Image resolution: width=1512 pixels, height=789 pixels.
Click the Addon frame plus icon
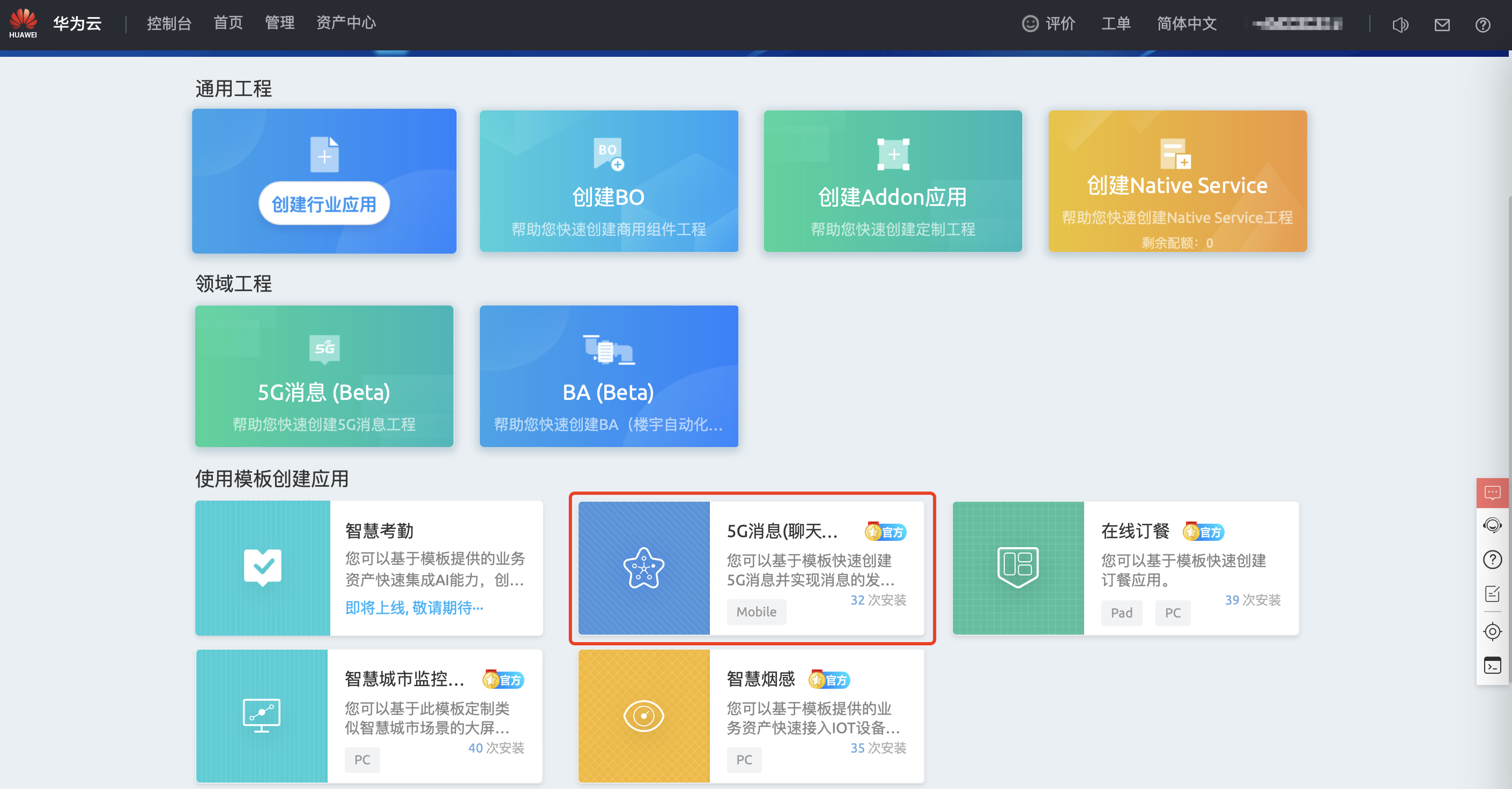tap(893, 154)
